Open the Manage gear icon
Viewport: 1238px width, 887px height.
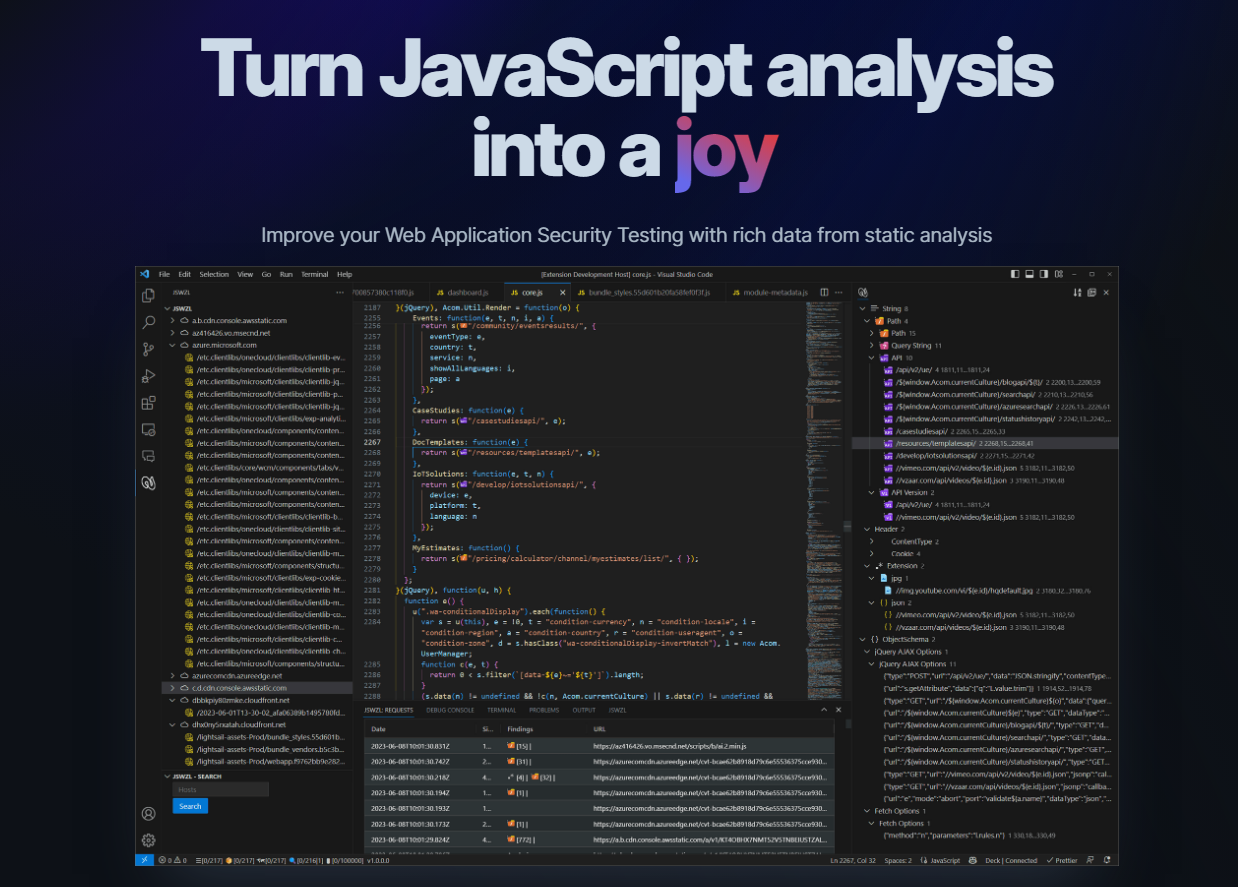[x=148, y=840]
